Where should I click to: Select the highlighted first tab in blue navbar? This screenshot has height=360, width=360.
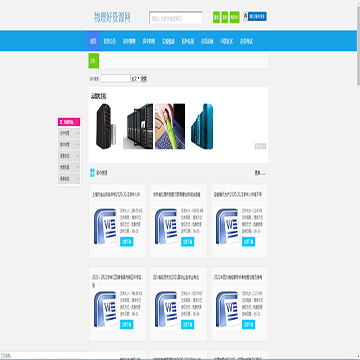tap(93, 41)
